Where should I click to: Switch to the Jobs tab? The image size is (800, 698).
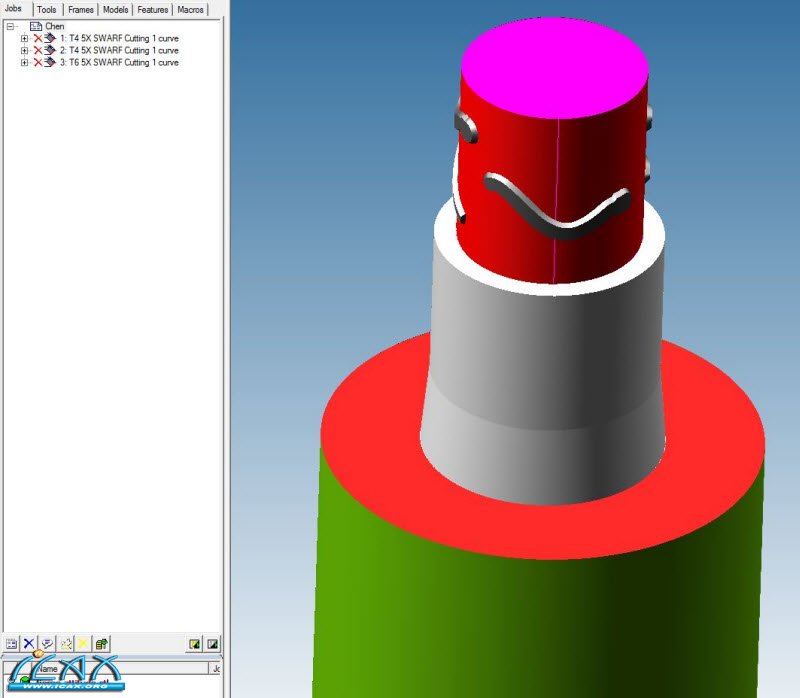pos(14,9)
